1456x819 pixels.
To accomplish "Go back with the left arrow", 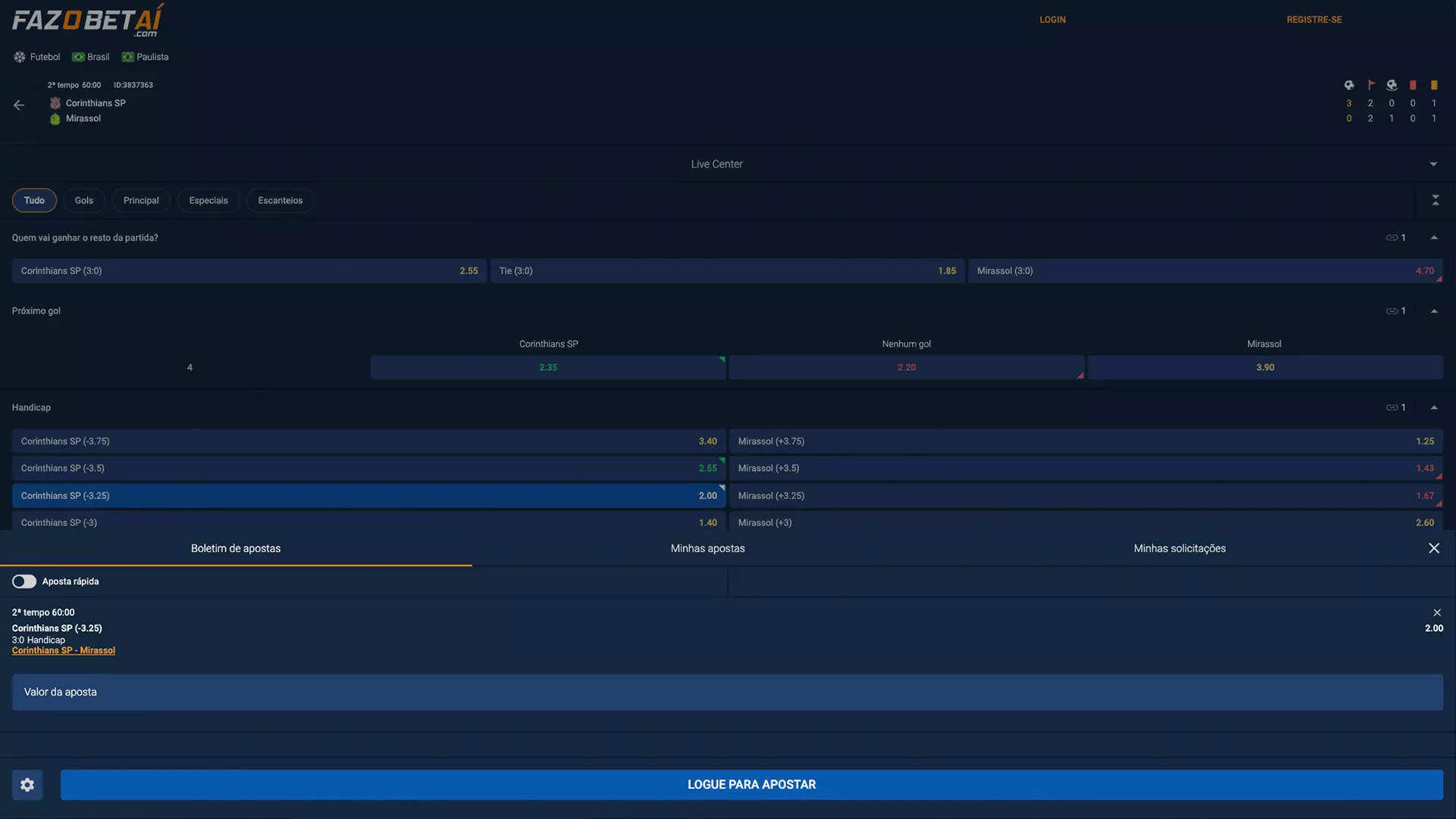I will [19, 105].
